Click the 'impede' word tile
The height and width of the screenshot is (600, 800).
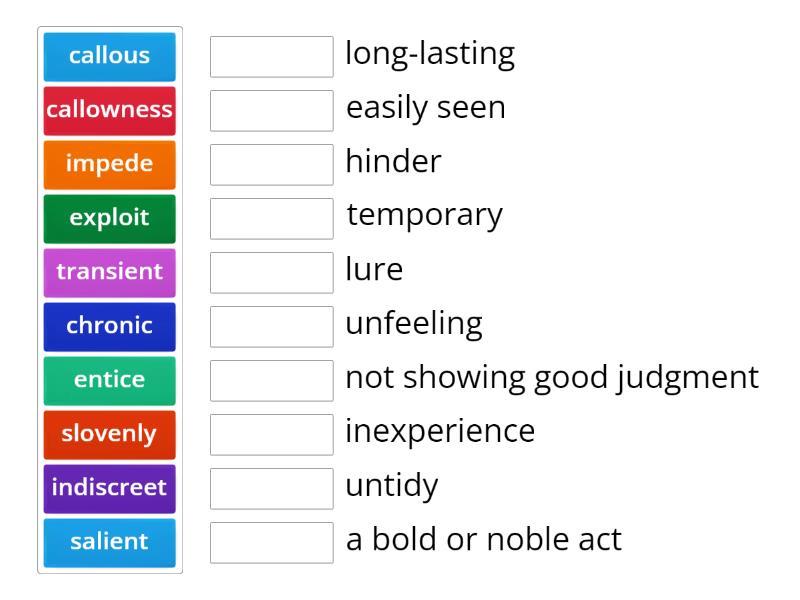click(x=109, y=164)
